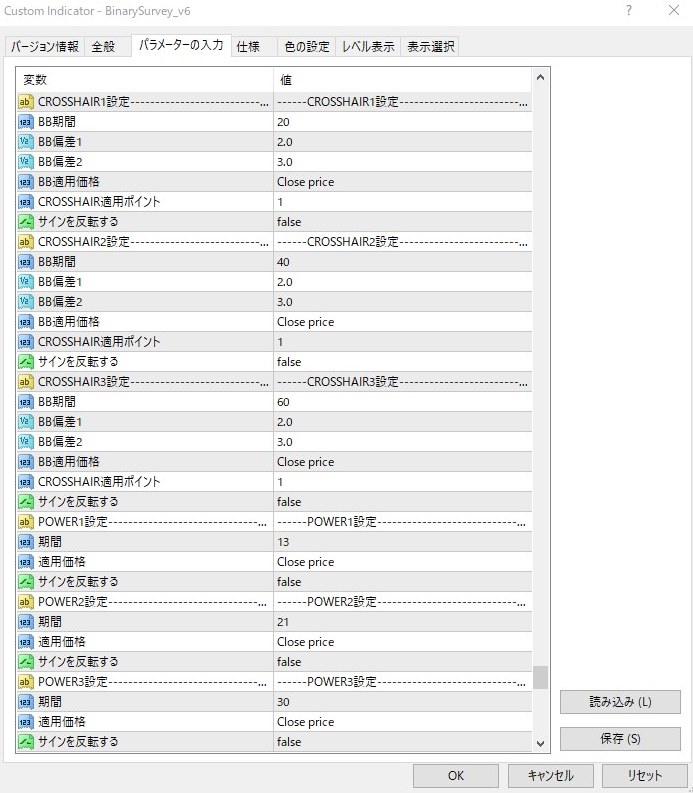
Task: Click integer icon of BB期間 row valued 20
Action: 25,122
